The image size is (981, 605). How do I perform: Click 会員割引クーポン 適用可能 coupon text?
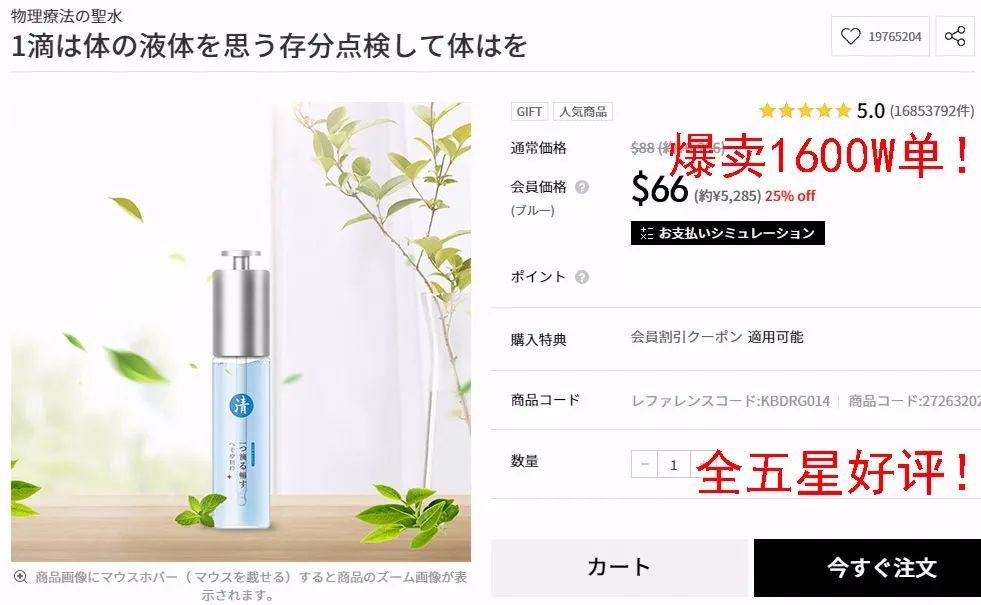pyautogui.click(x=717, y=337)
